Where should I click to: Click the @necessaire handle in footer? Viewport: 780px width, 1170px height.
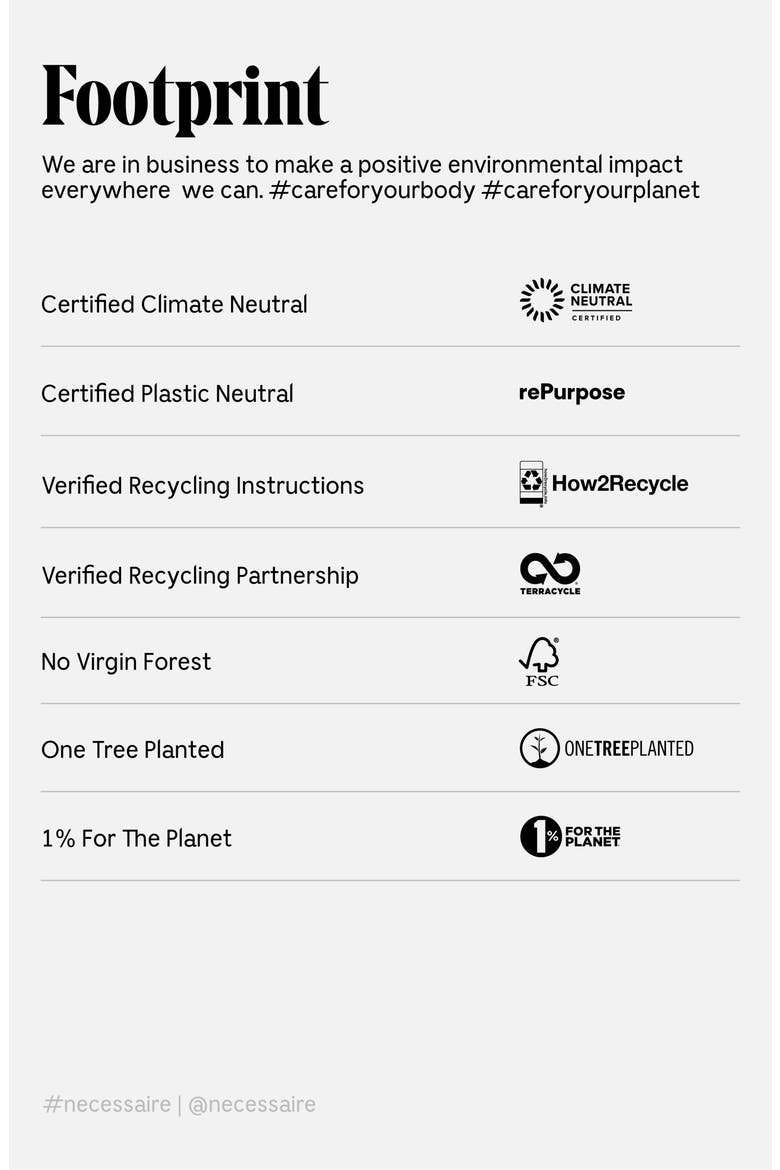pos(252,1104)
